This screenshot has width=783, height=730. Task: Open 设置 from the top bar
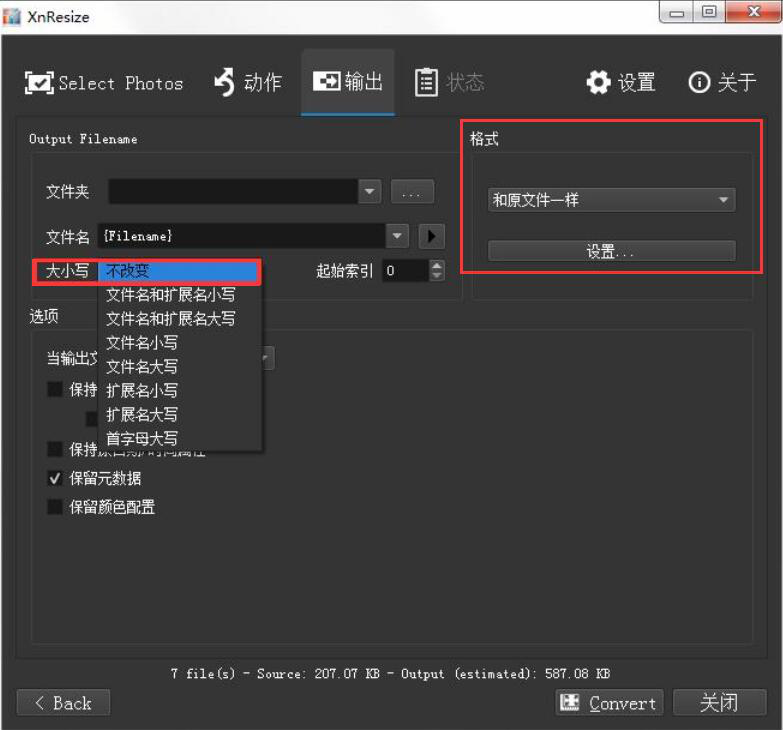621,82
